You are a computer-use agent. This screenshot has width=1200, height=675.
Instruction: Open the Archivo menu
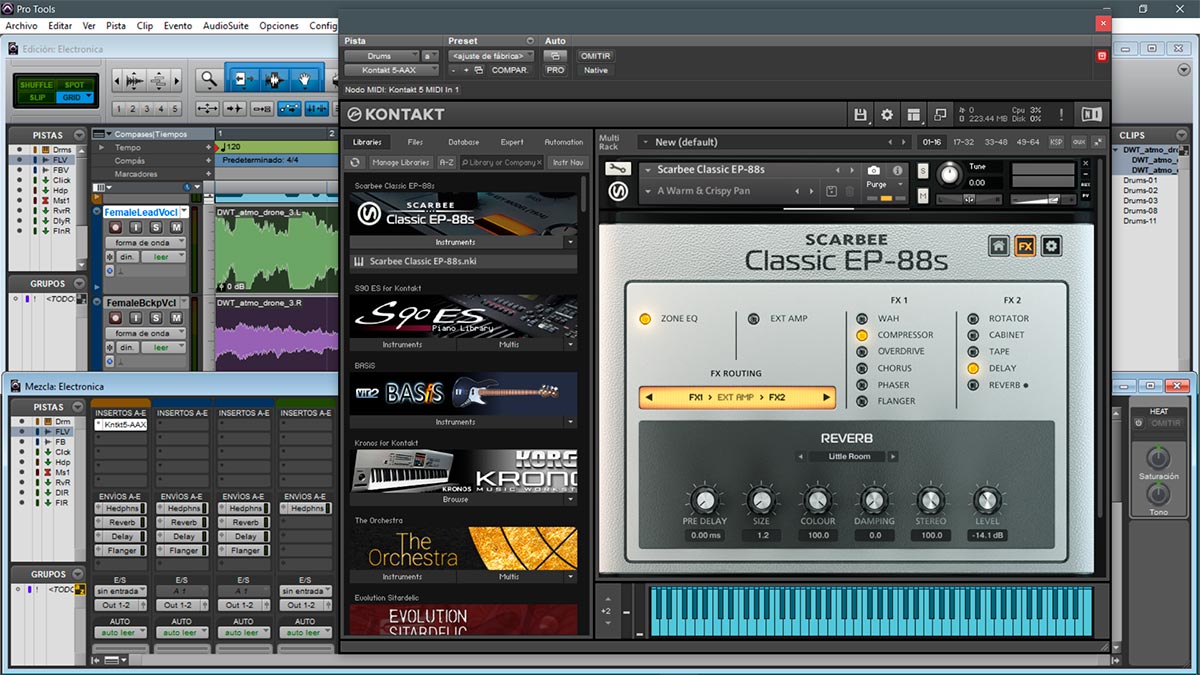[x=21, y=25]
